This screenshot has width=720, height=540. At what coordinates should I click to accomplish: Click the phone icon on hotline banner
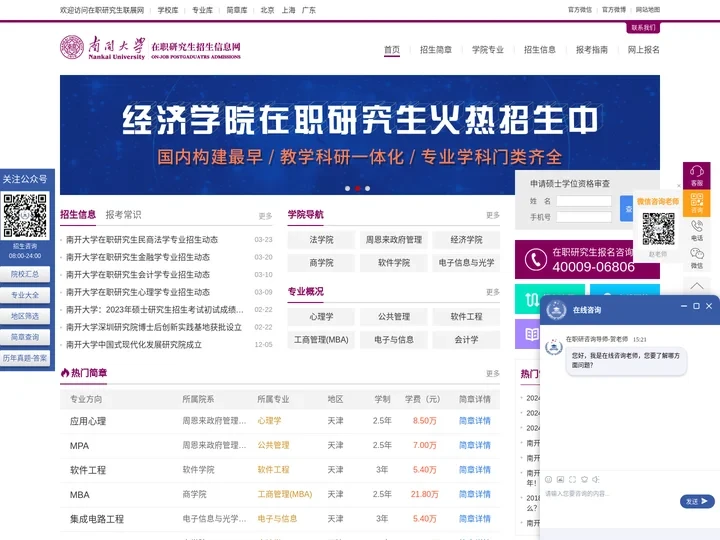click(535, 259)
